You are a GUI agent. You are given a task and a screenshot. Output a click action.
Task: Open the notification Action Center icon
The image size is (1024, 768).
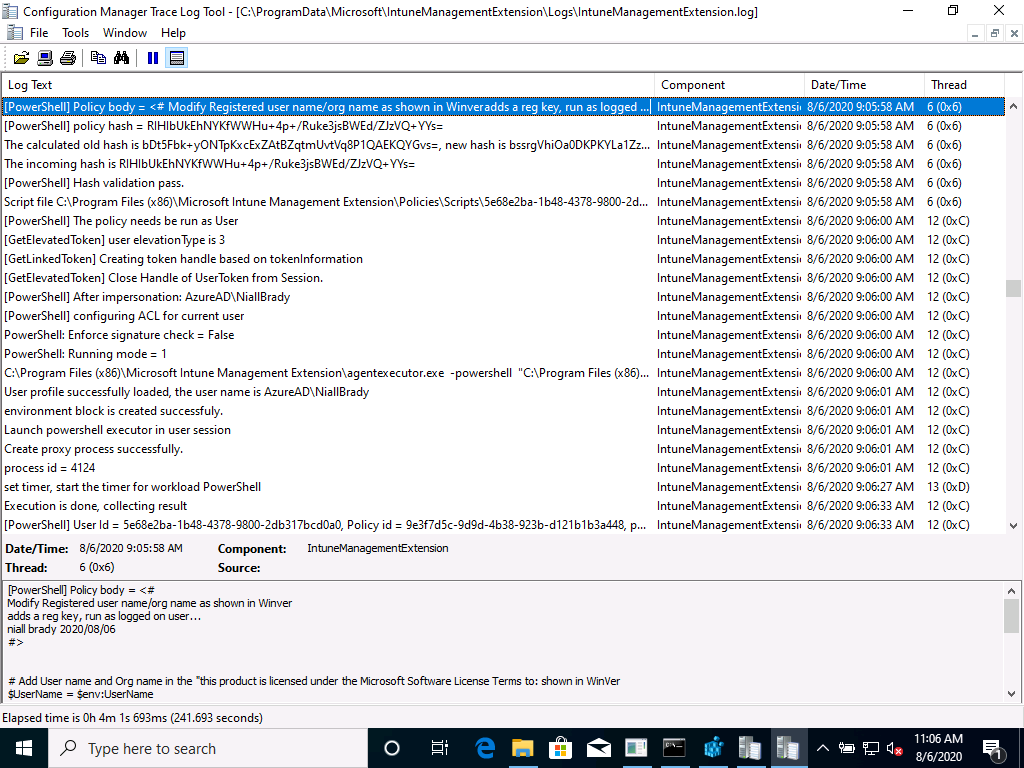pyautogui.click(x=993, y=749)
